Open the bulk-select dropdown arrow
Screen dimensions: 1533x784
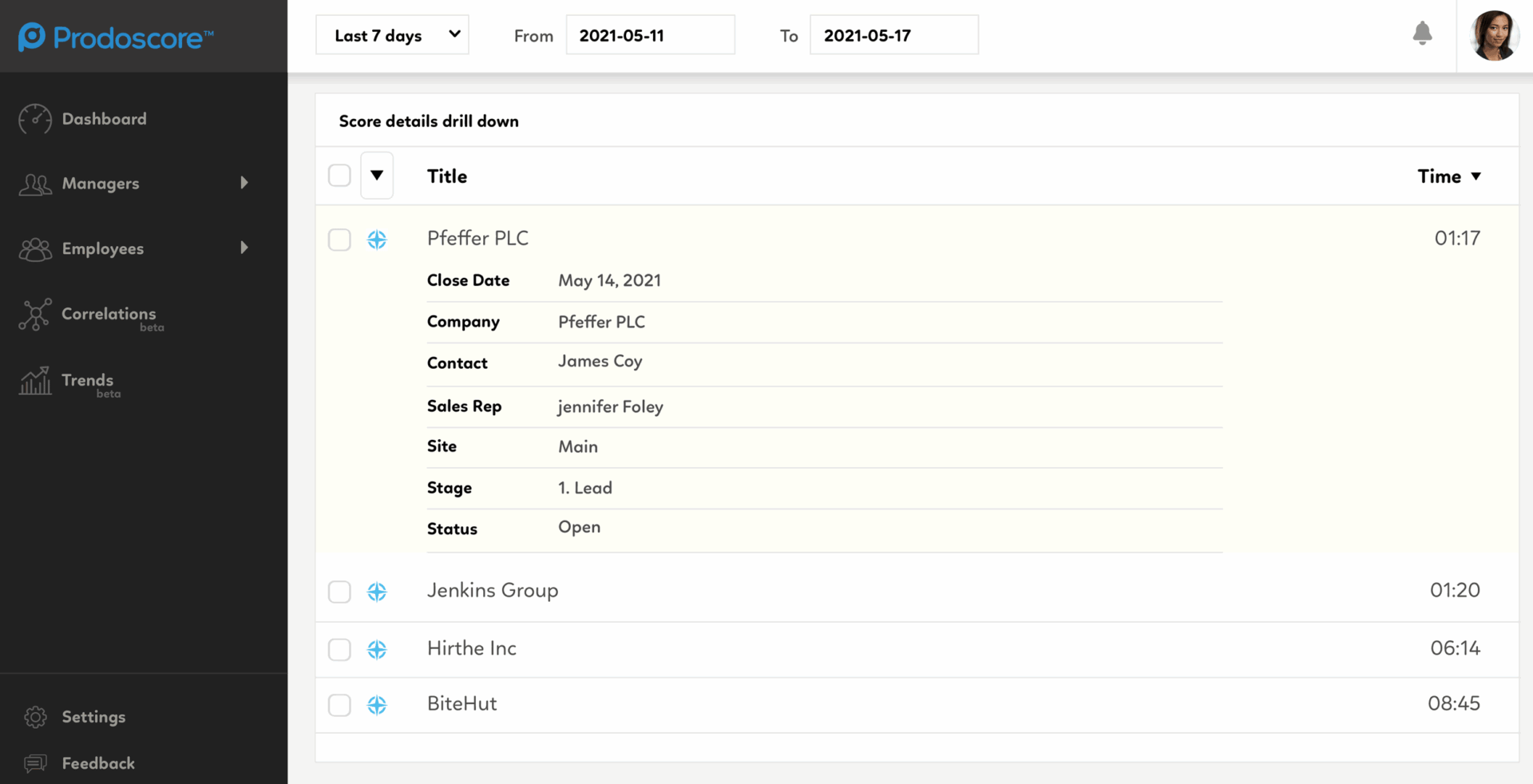(377, 176)
